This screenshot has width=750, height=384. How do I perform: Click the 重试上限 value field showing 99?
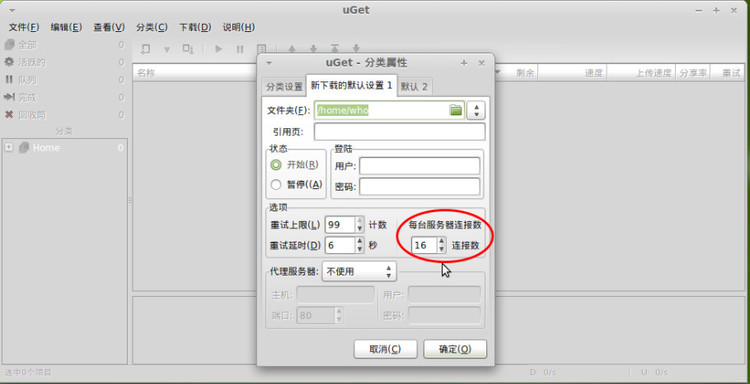pyautogui.click(x=340, y=224)
